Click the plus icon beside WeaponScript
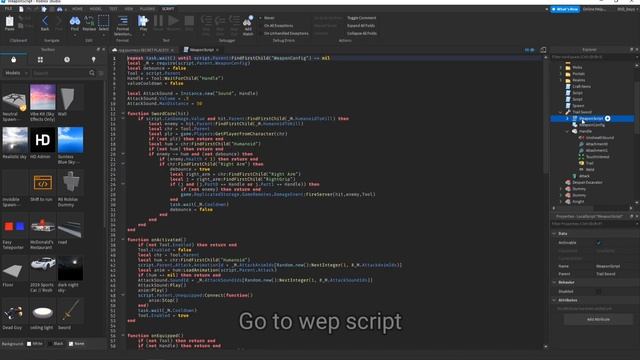 607,118
